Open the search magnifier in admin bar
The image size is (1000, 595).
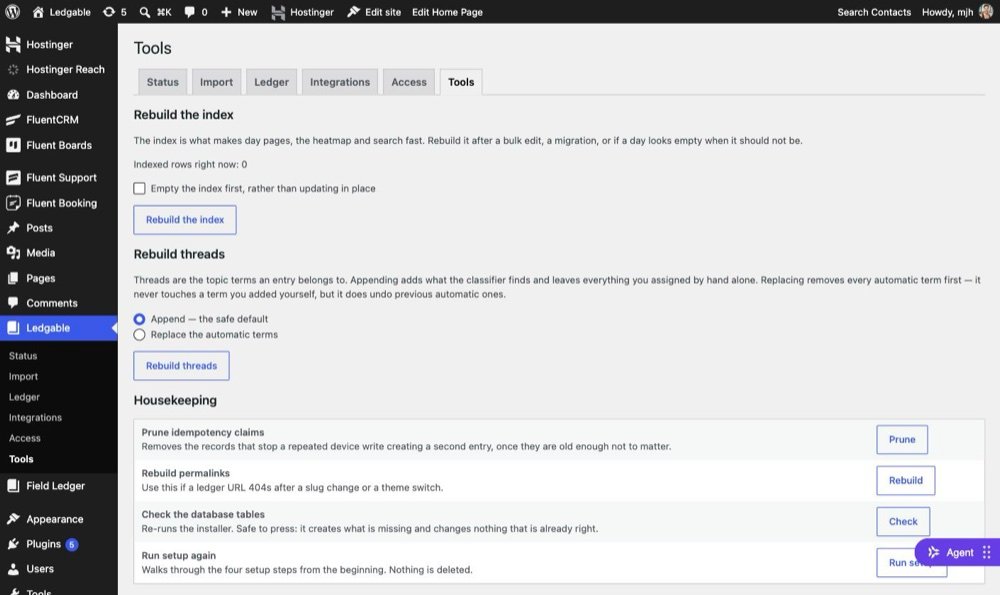click(x=145, y=12)
